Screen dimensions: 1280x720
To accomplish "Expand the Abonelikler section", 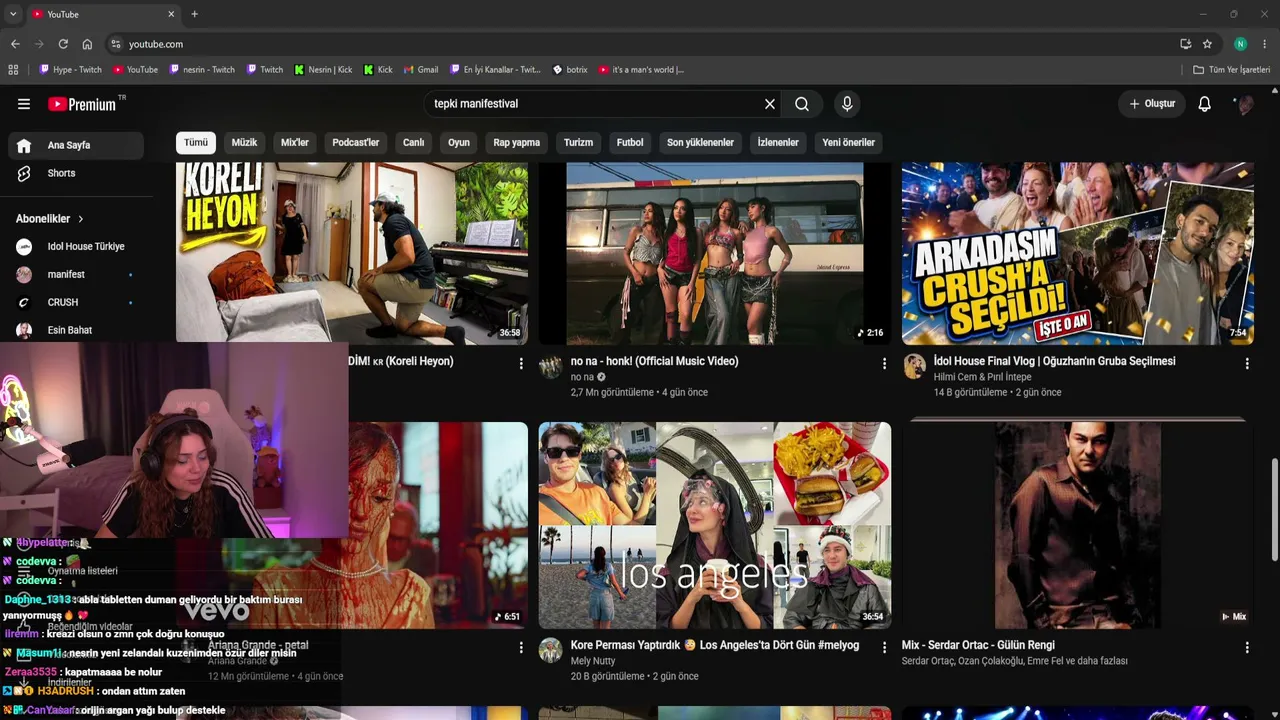I will tap(50, 219).
